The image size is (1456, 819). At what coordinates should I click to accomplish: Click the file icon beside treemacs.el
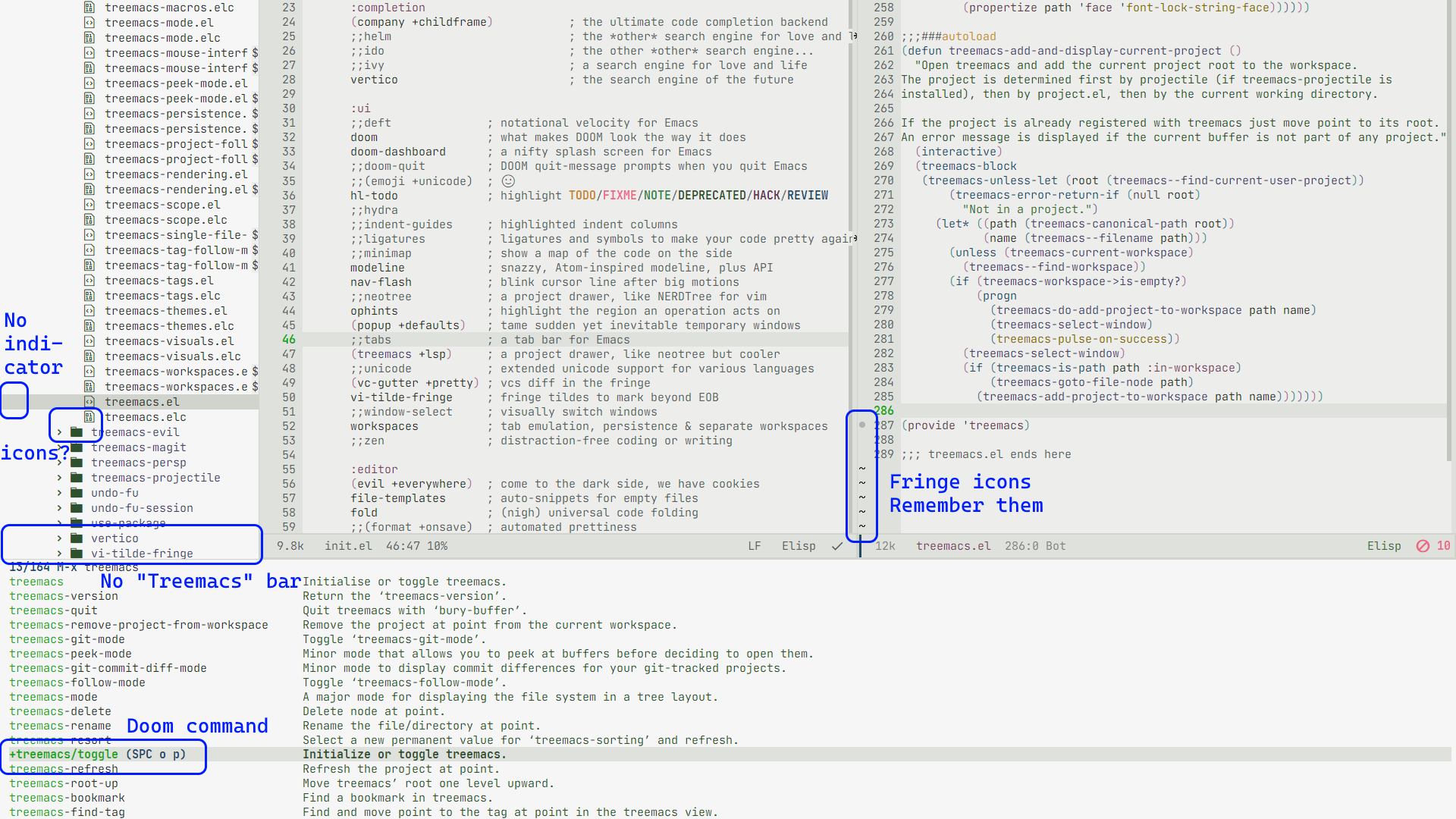(89, 401)
